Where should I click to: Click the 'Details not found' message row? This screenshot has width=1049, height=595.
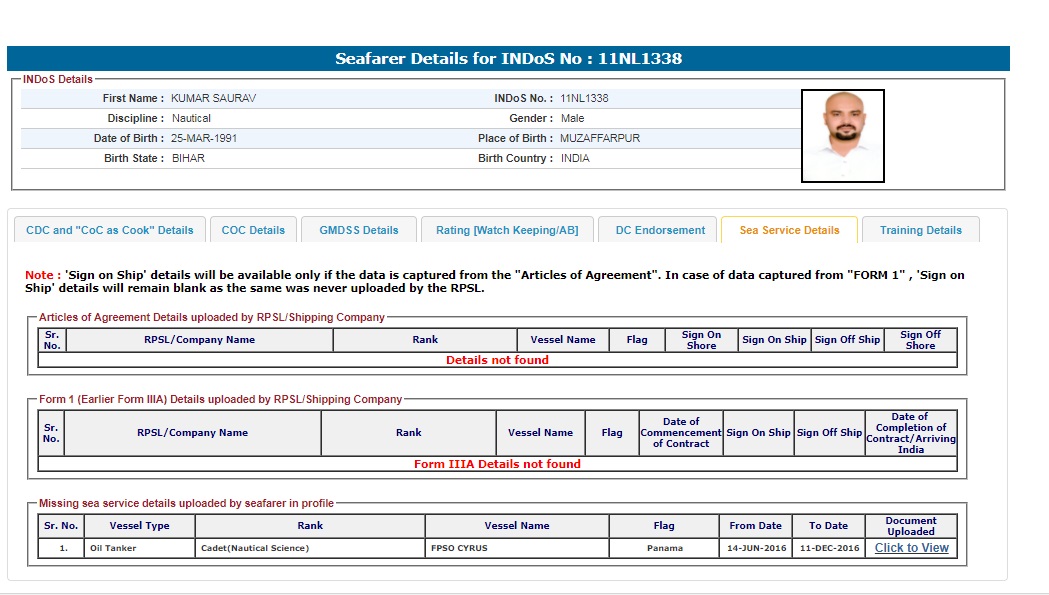[x=497, y=360]
